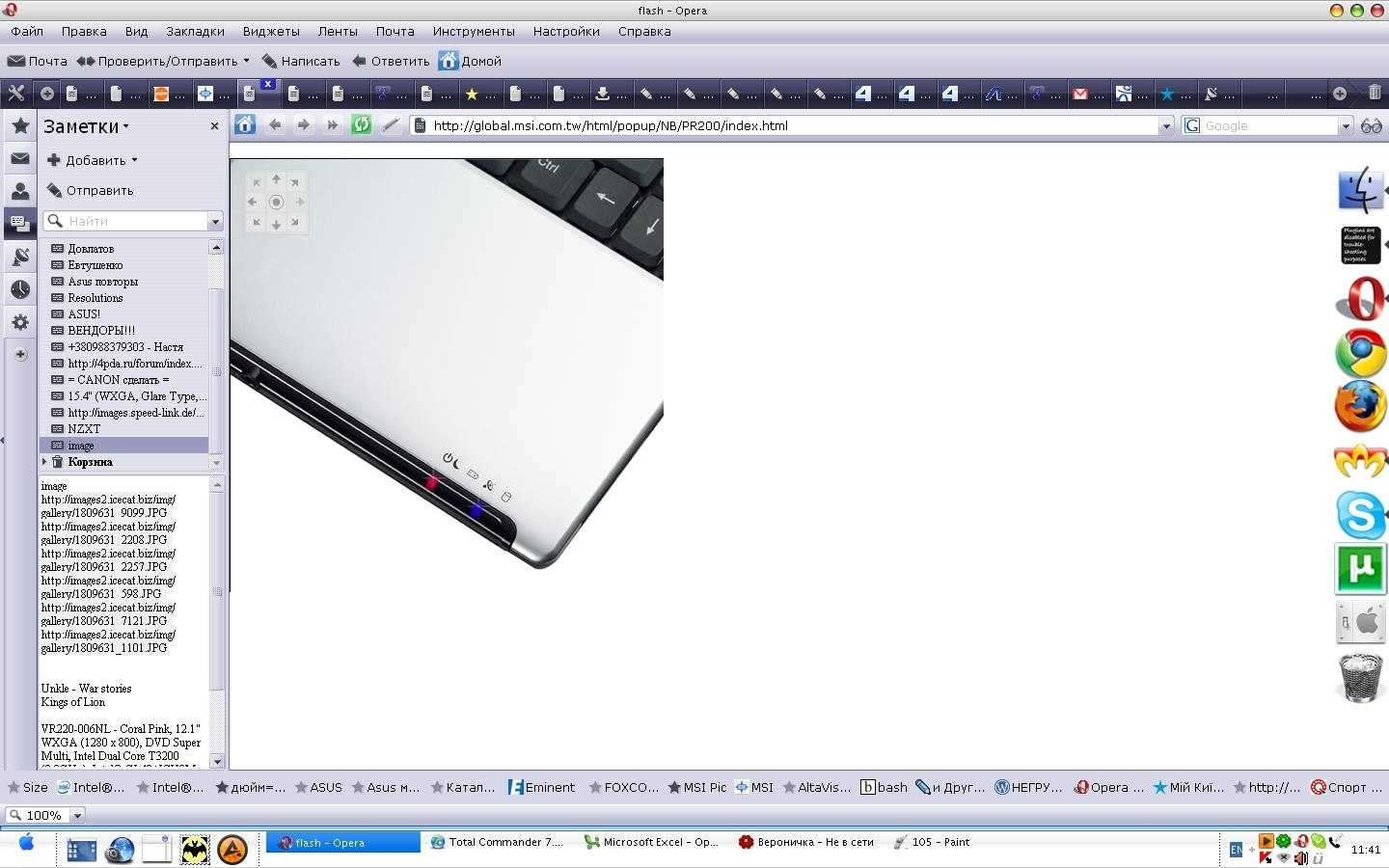The height and width of the screenshot is (868, 1389).
Task: Click the center button of image pan control
Action: (276, 202)
